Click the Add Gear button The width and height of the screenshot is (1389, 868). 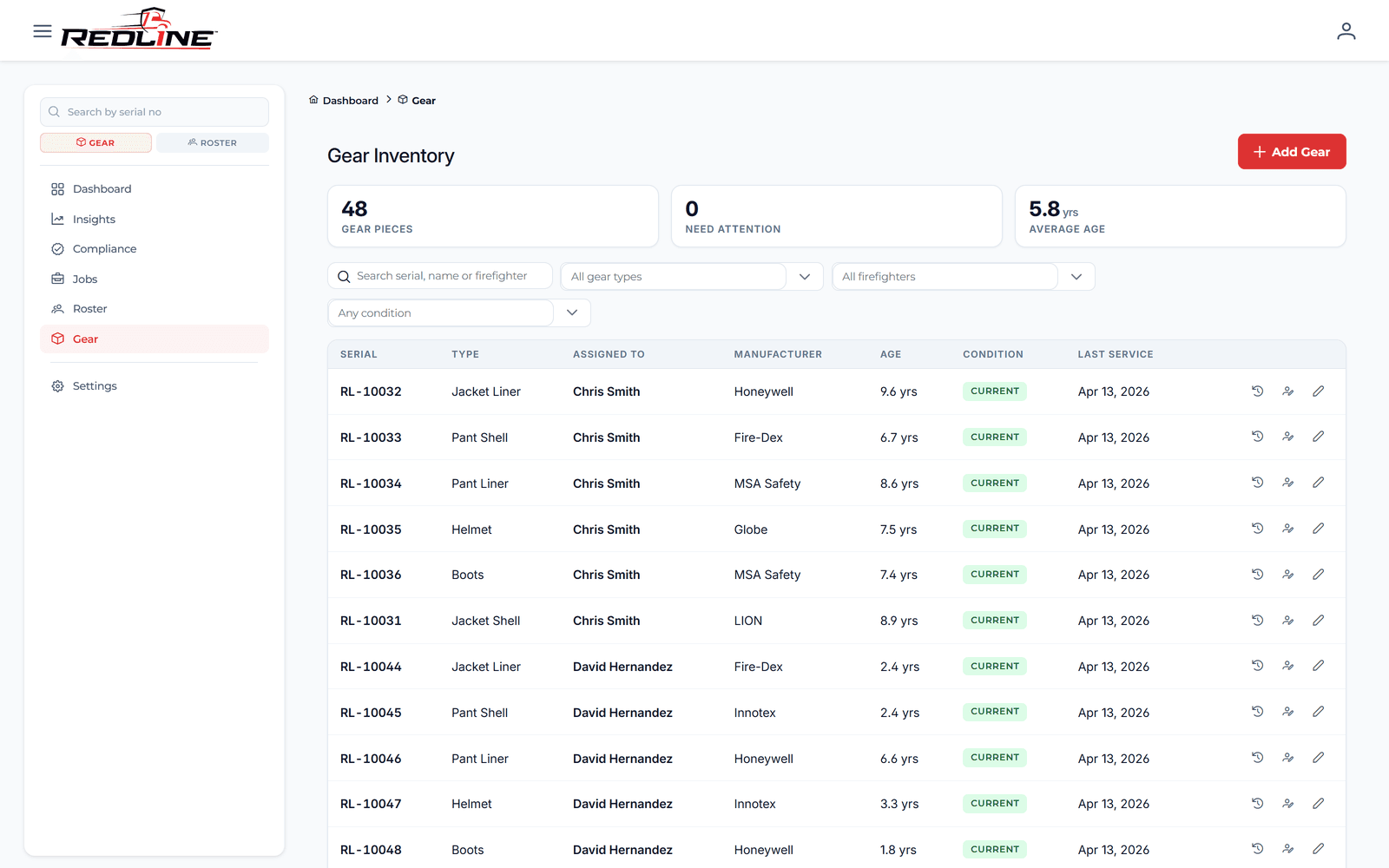click(x=1292, y=152)
